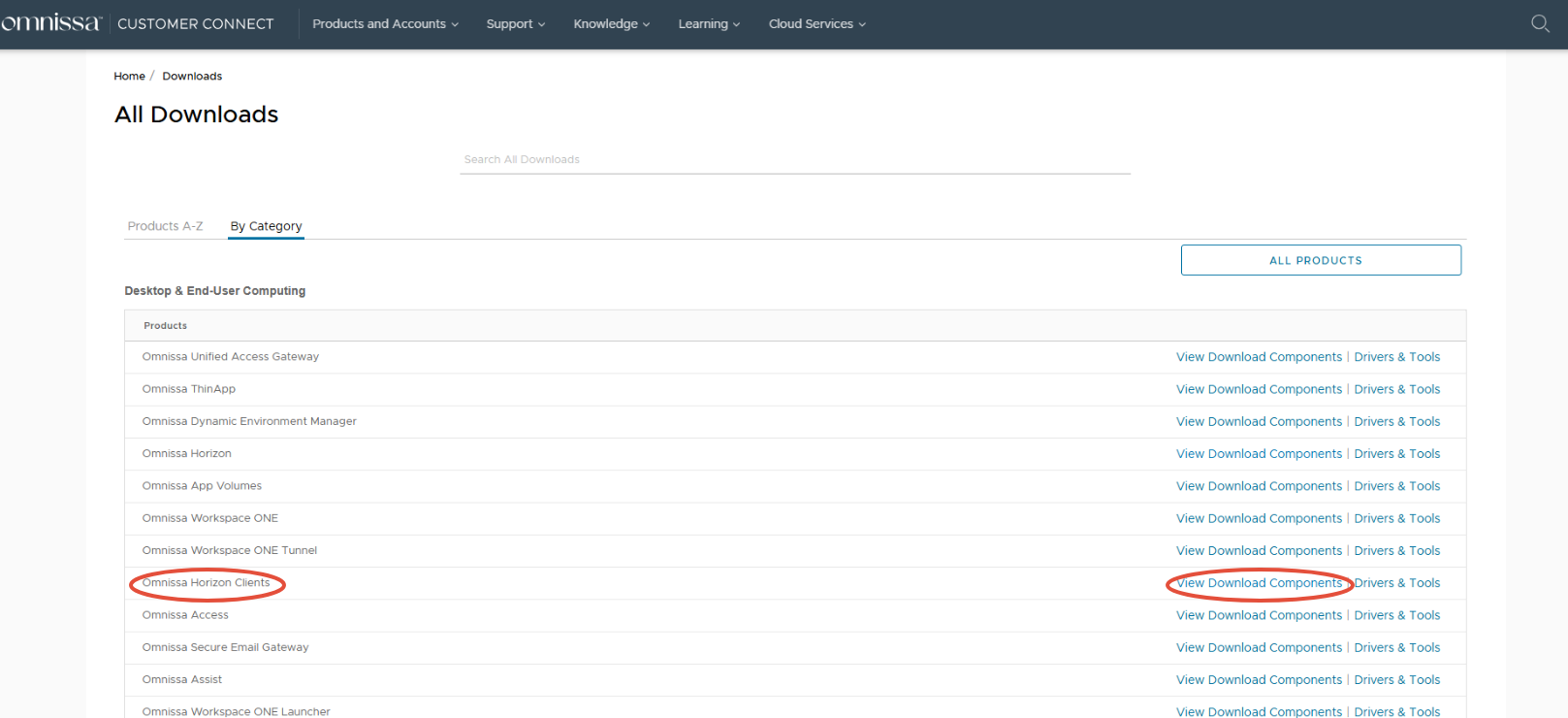The image size is (1568, 718).
Task: Expand the Learning menu
Action: [709, 23]
